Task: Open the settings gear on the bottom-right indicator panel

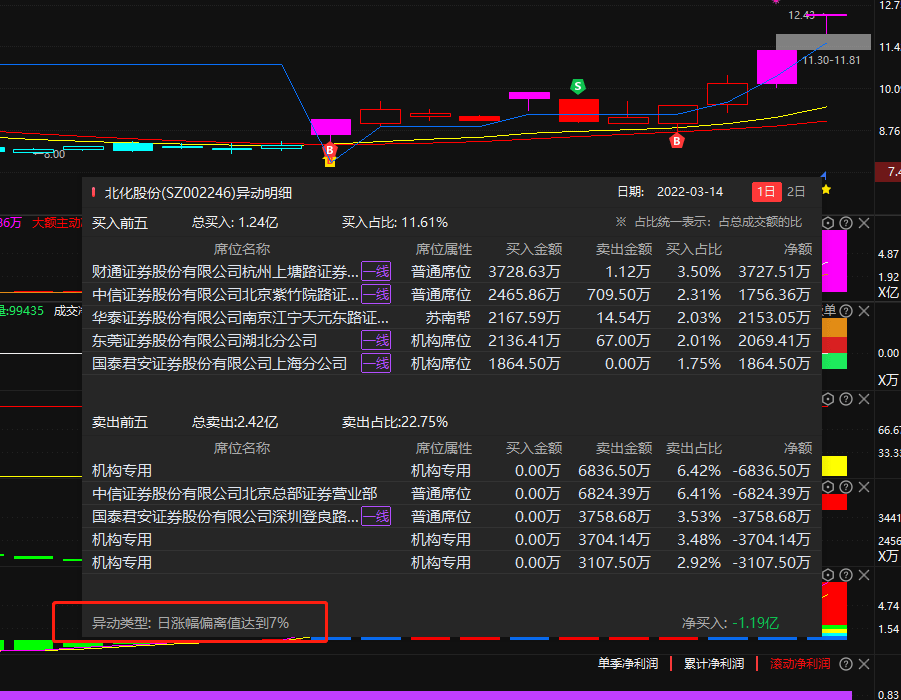Action: pos(827,575)
